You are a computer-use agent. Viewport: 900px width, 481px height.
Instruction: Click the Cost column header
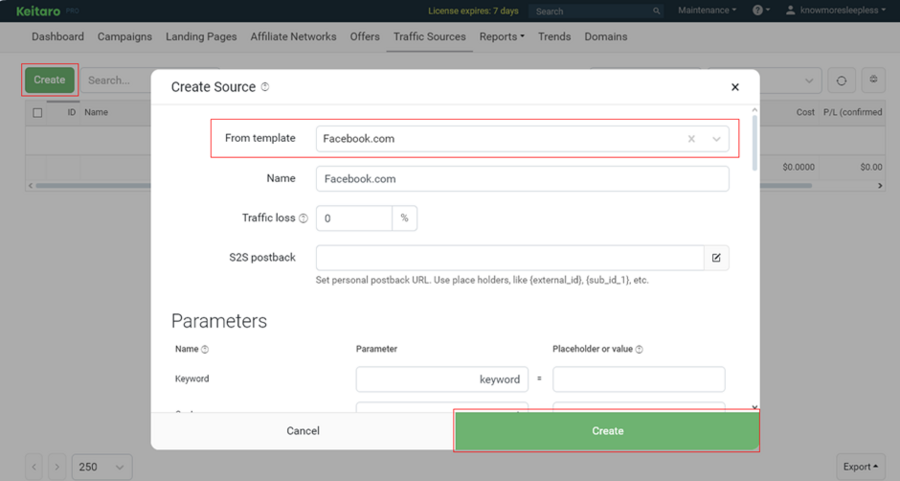(805, 113)
